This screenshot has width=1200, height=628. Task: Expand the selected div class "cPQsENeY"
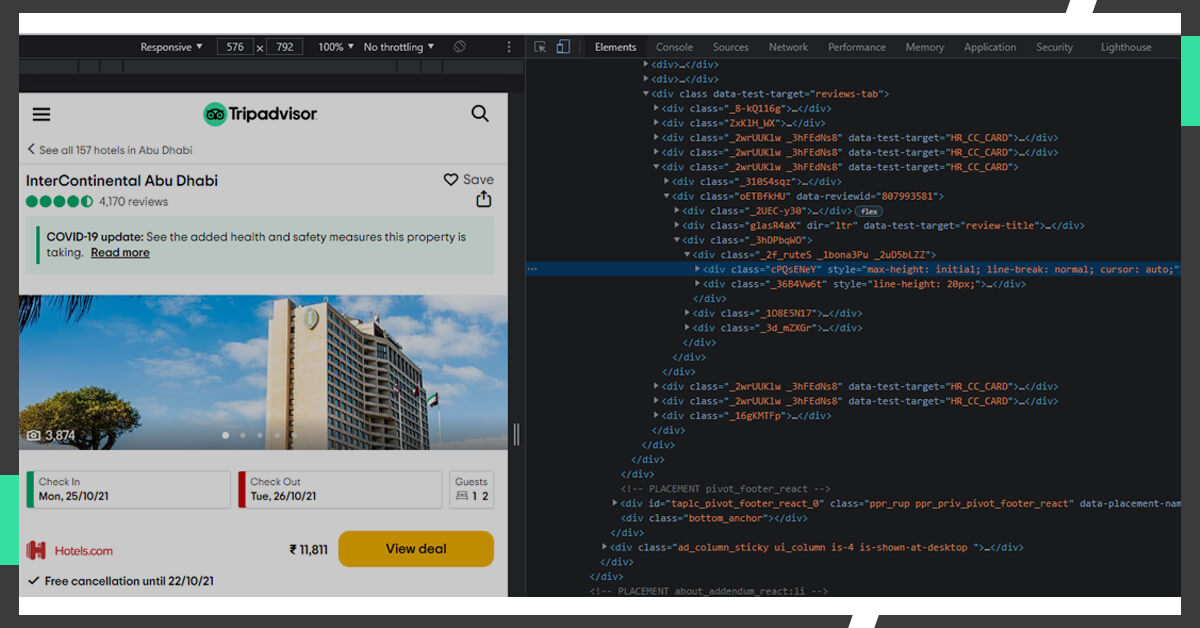[698, 269]
